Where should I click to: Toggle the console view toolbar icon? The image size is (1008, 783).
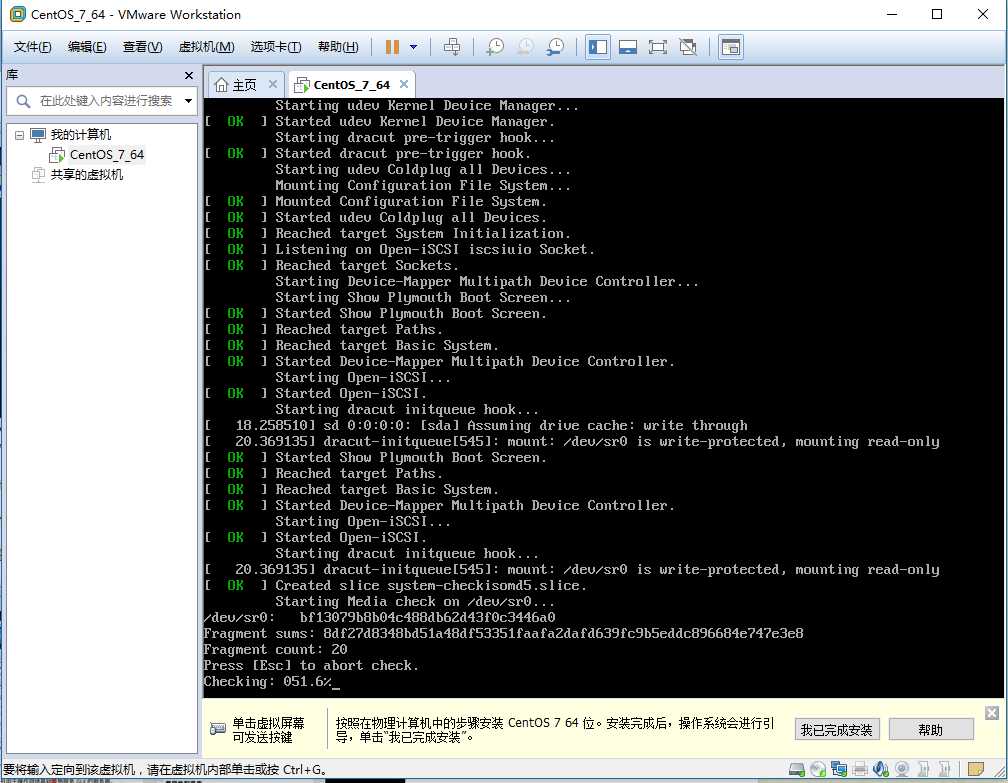(731, 47)
